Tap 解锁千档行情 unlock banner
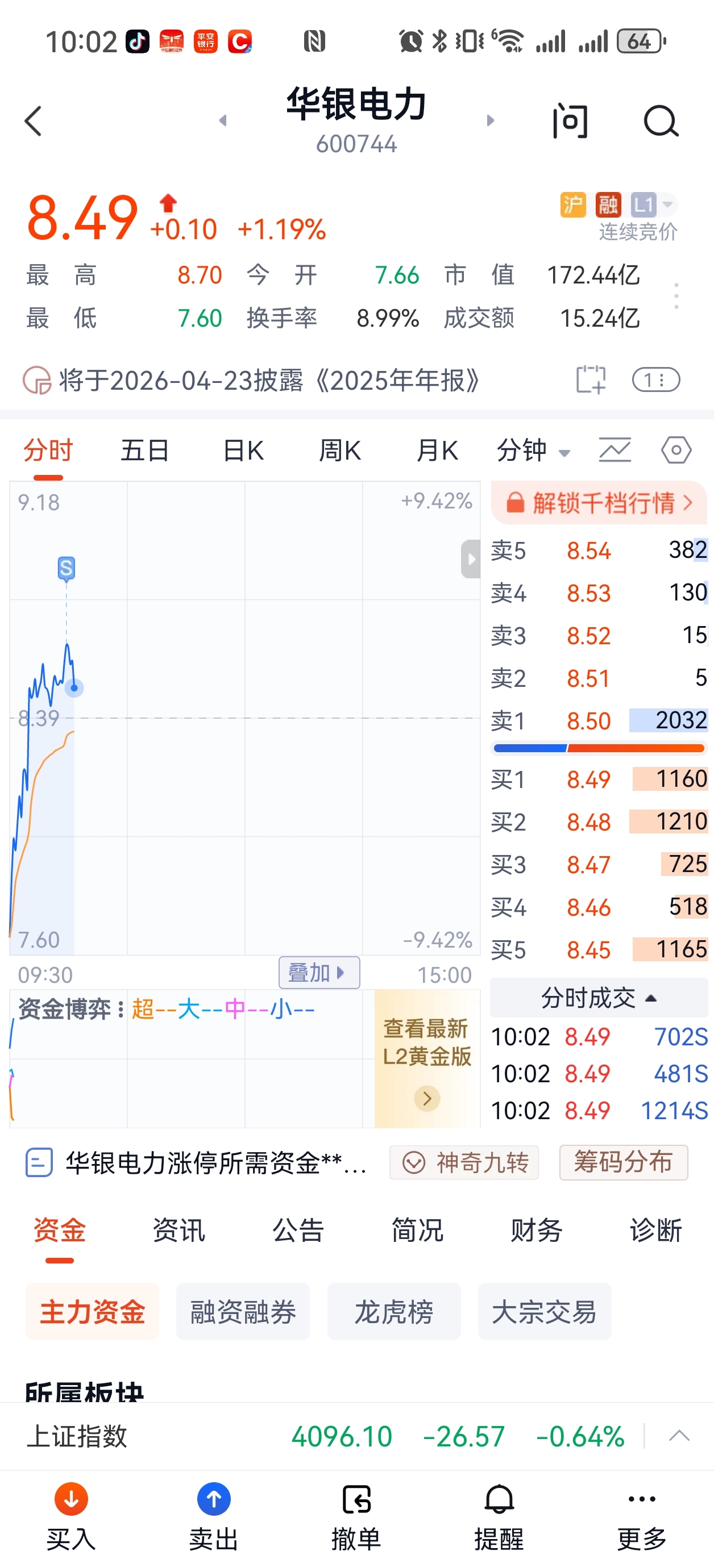Screen dimensions: 714x1568 pyautogui.click(x=599, y=503)
